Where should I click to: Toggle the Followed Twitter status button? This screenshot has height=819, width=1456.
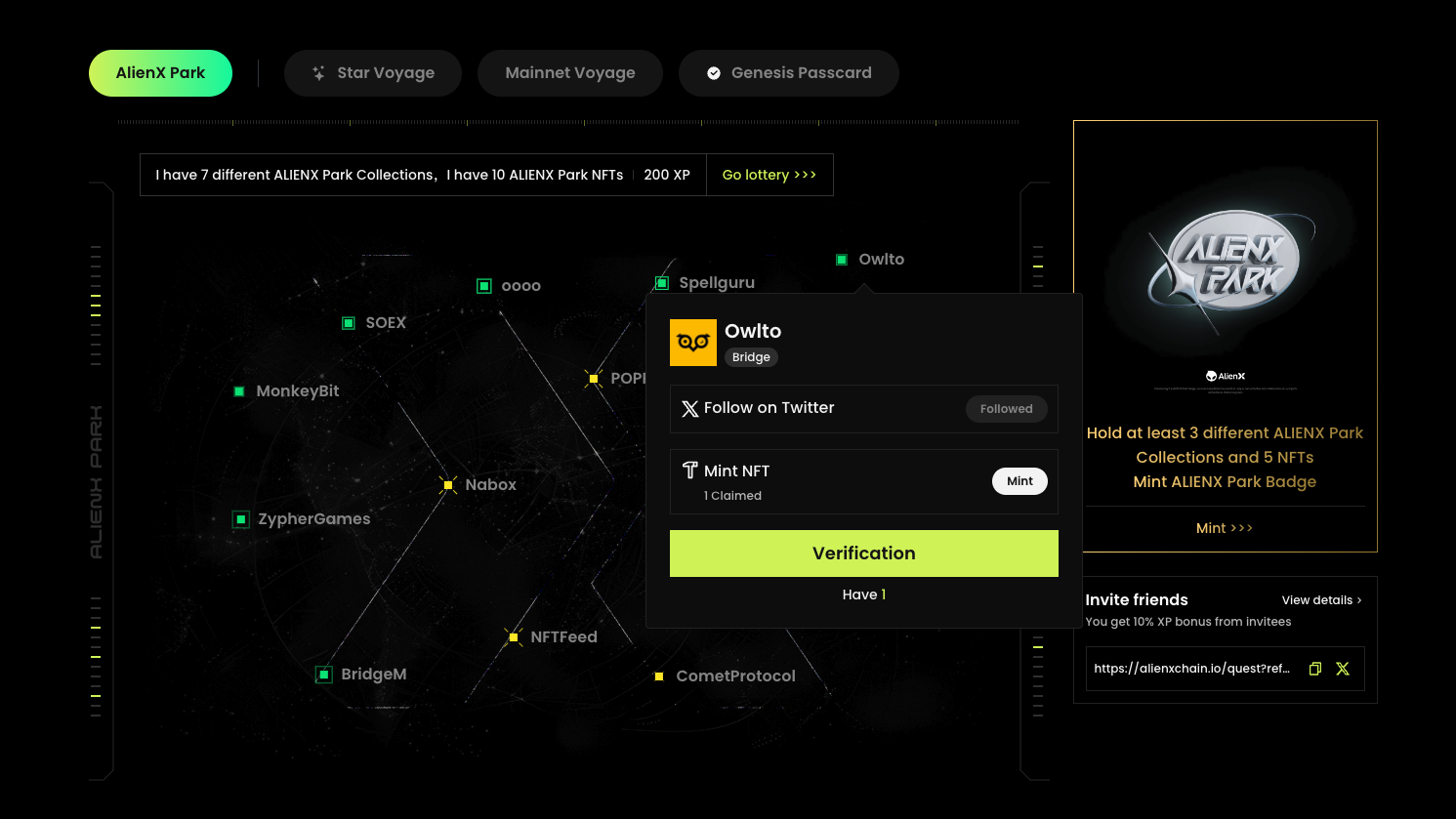point(1006,409)
